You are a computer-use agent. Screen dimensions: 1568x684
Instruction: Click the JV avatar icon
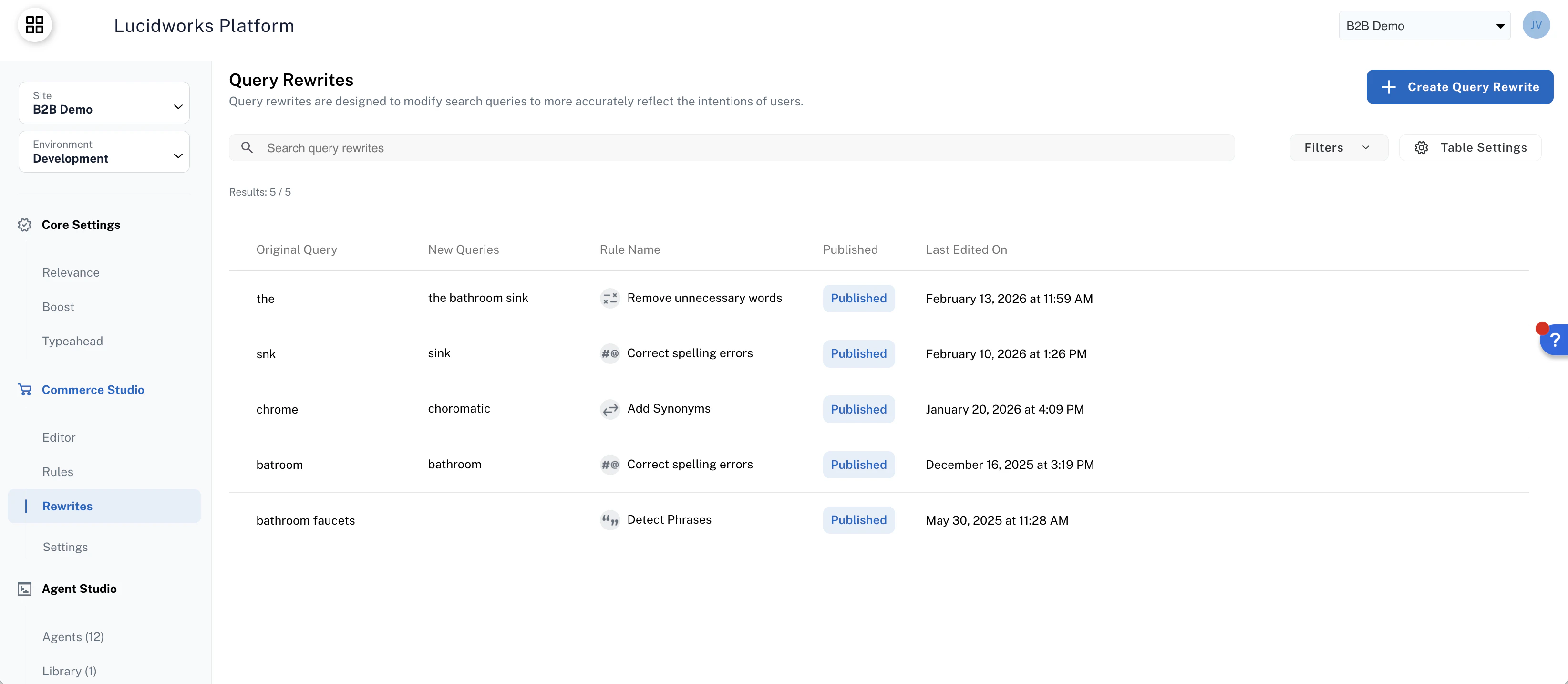[x=1537, y=25]
